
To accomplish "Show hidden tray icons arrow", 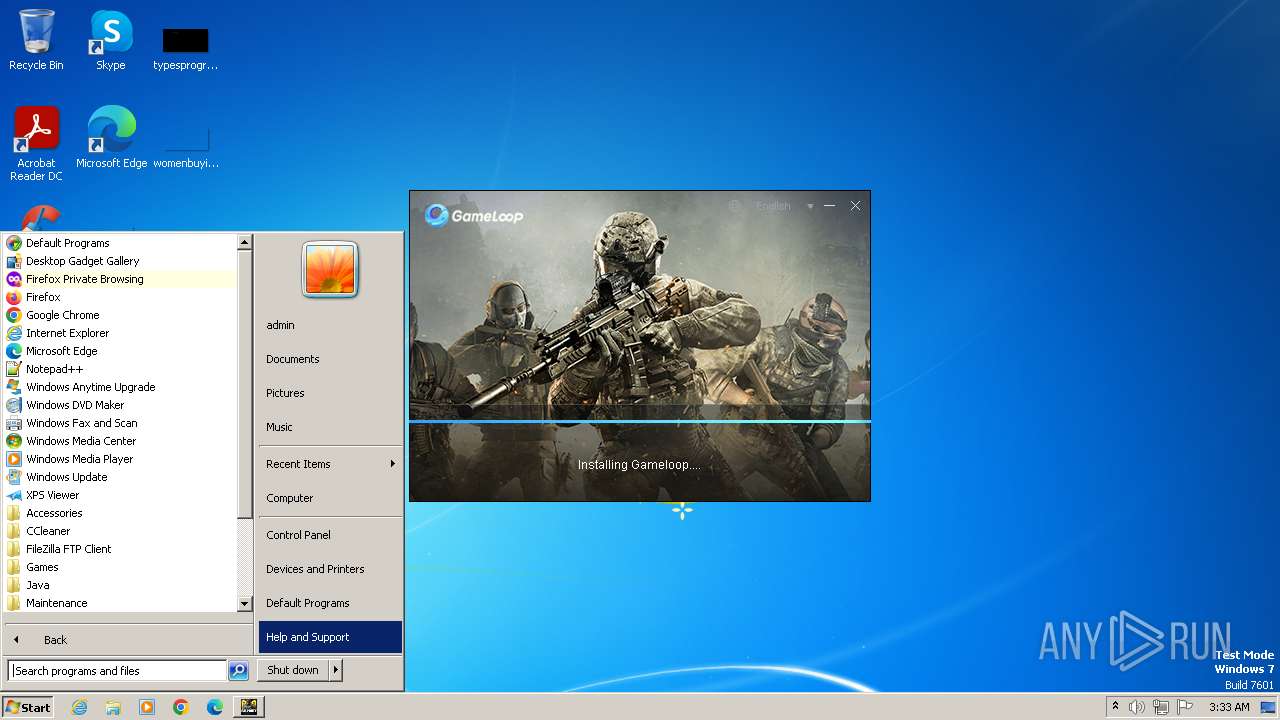I will [1115, 707].
